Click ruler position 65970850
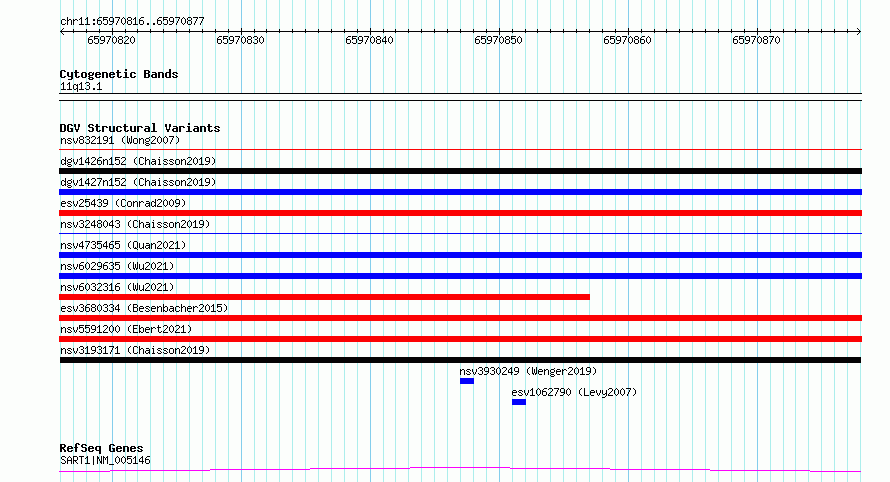The image size is (890, 482). [498, 40]
